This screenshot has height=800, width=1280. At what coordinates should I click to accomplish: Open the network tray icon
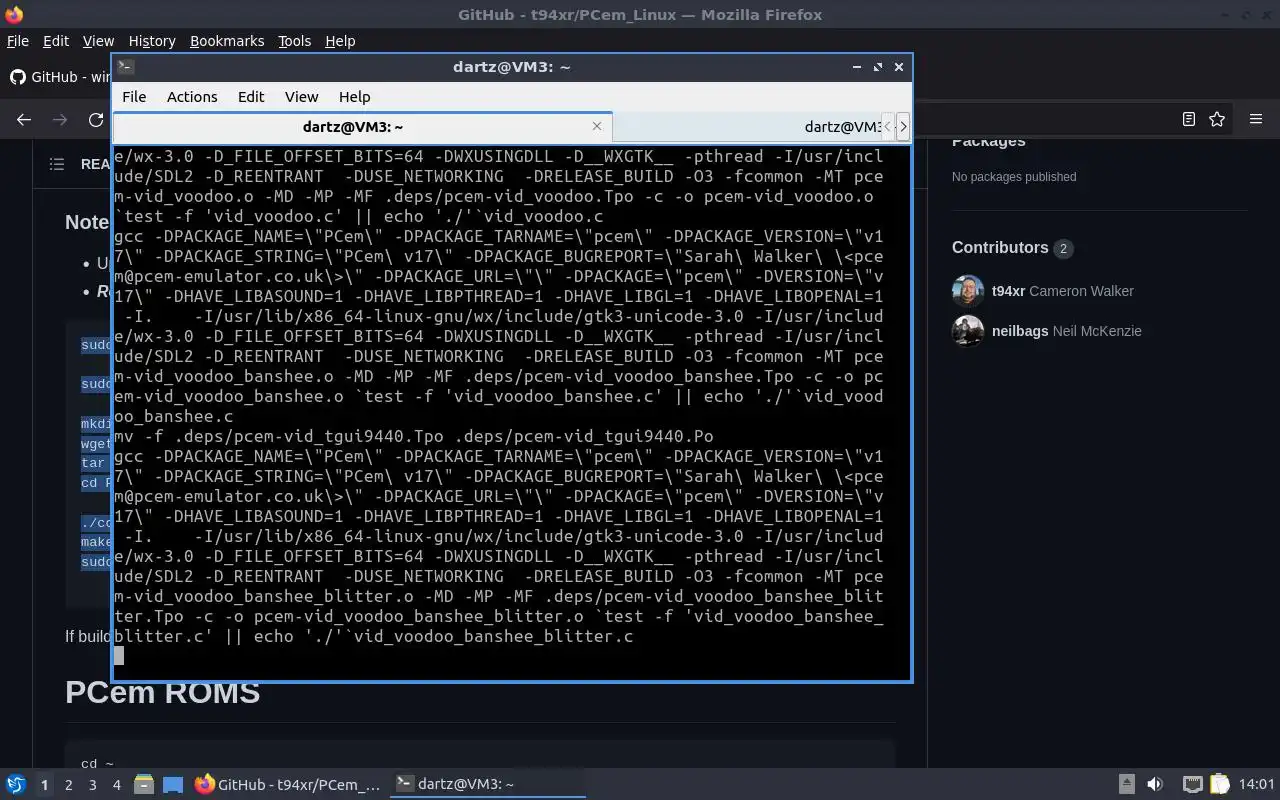click(x=1192, y=785)
